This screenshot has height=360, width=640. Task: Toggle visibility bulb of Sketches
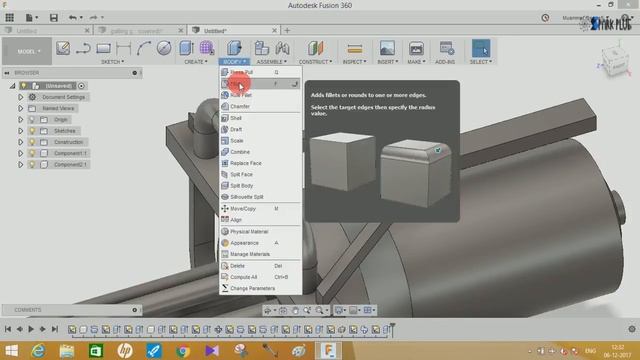point(32,131)
